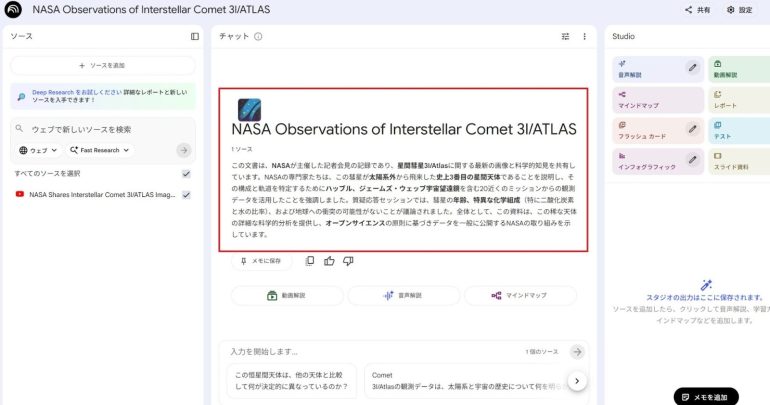Open chat settings sliders icon
This screenshot has height=405, width=770.
click(x=565, y=36)
